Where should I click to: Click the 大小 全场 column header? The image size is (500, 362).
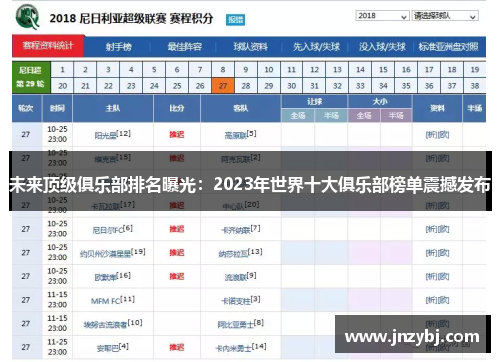[364, 116]
